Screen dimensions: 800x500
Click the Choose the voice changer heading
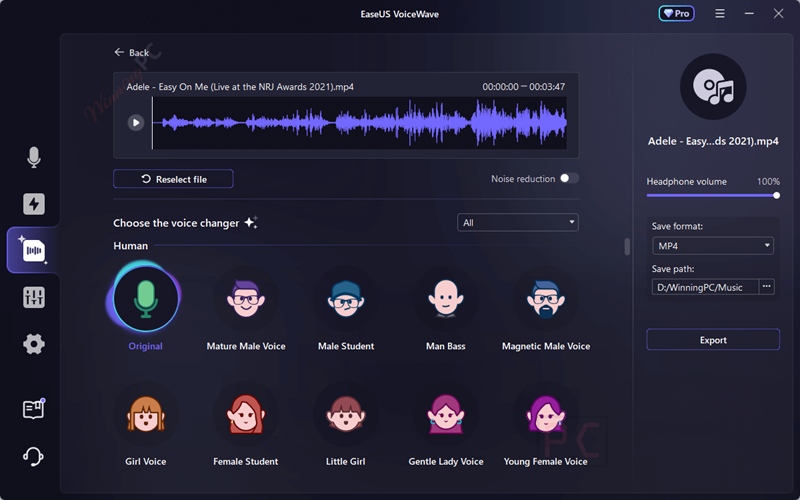176,223
